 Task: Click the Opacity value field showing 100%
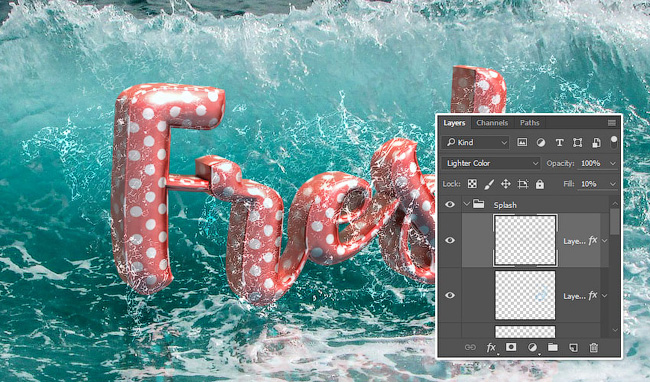591,163
